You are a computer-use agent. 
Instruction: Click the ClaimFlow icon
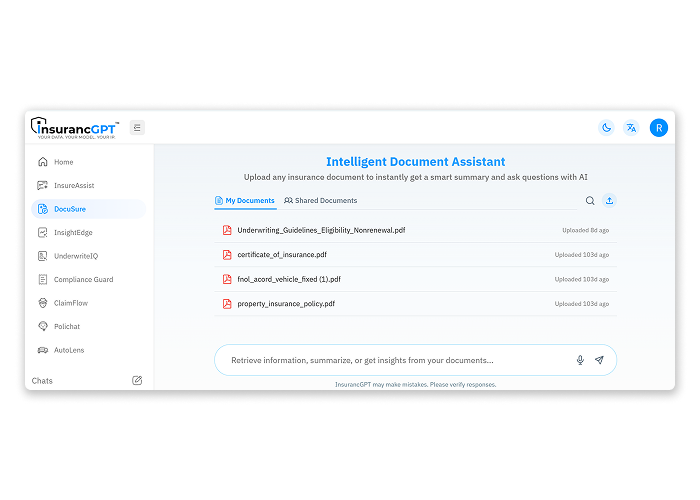43,303
